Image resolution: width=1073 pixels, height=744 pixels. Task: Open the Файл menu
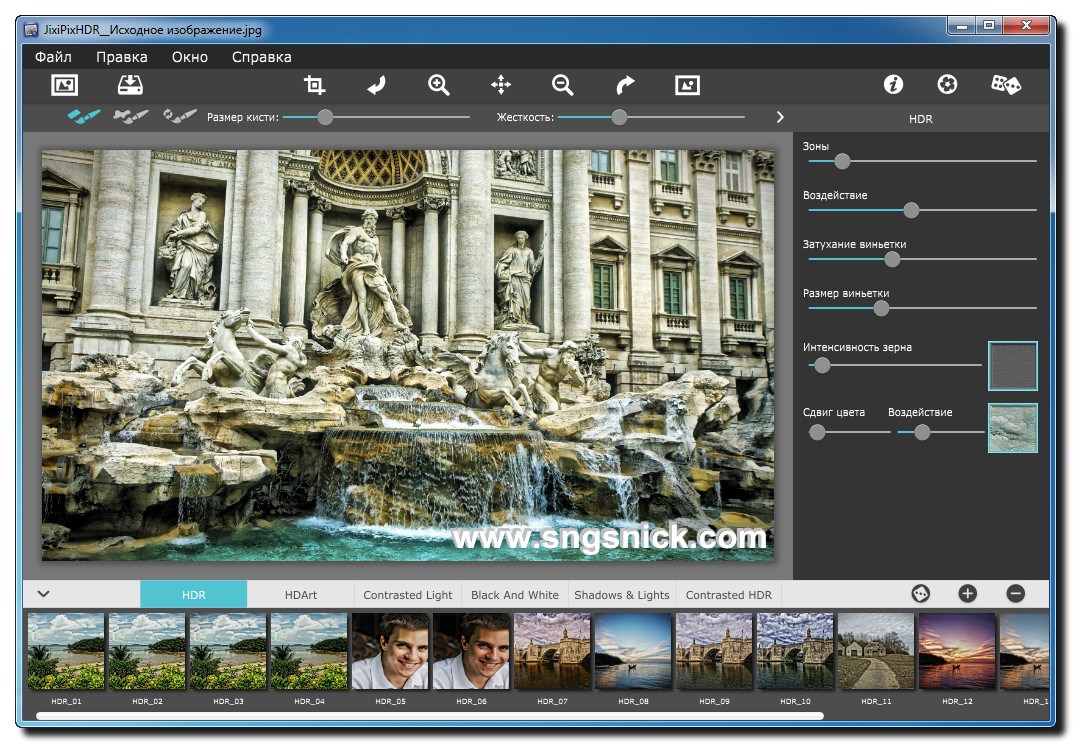(x=53, y=57)
